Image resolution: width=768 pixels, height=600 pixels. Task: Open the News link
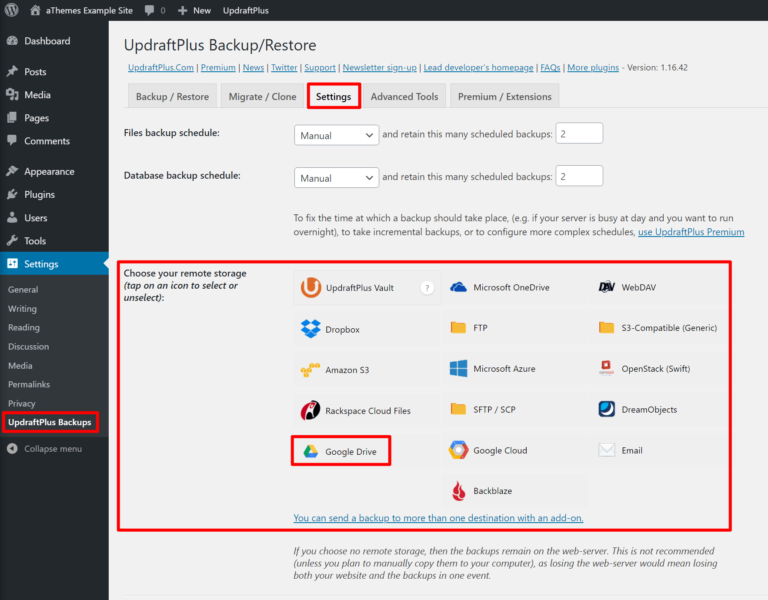pyautogui.click(x=253, y=67)
